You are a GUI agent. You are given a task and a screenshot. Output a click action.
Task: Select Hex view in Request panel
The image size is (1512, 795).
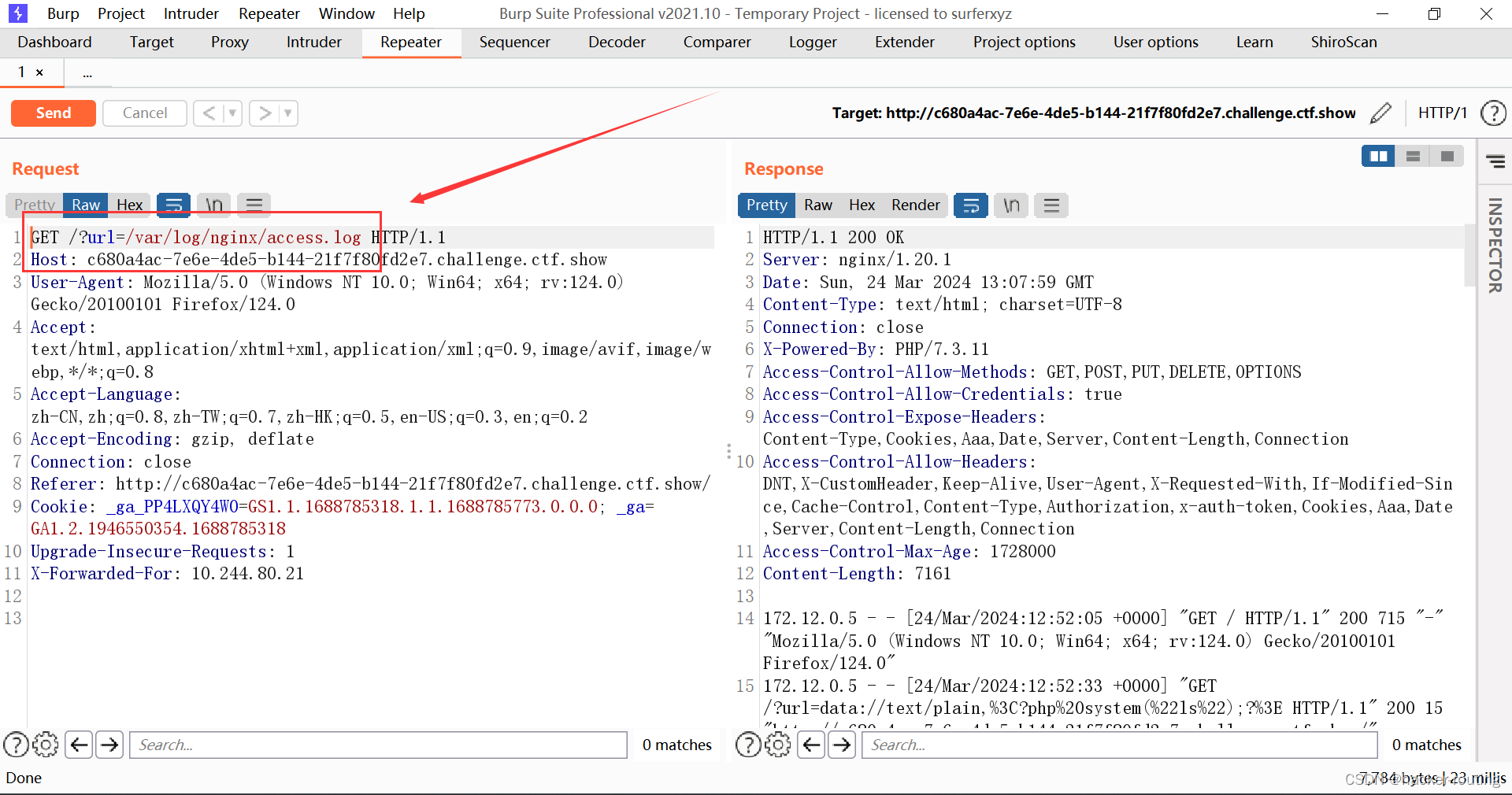point(130,205)
